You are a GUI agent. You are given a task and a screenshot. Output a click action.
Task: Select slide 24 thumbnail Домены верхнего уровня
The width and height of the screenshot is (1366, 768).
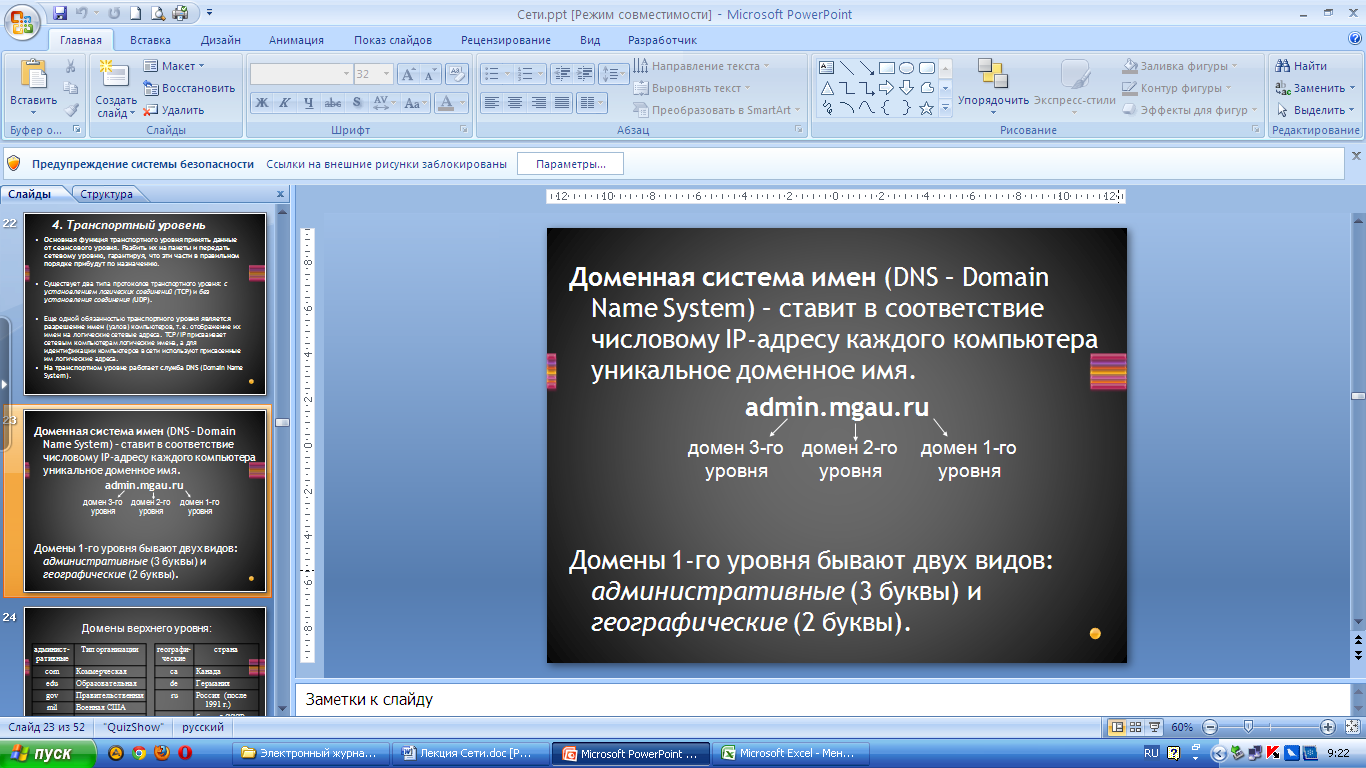click(145, 660)
